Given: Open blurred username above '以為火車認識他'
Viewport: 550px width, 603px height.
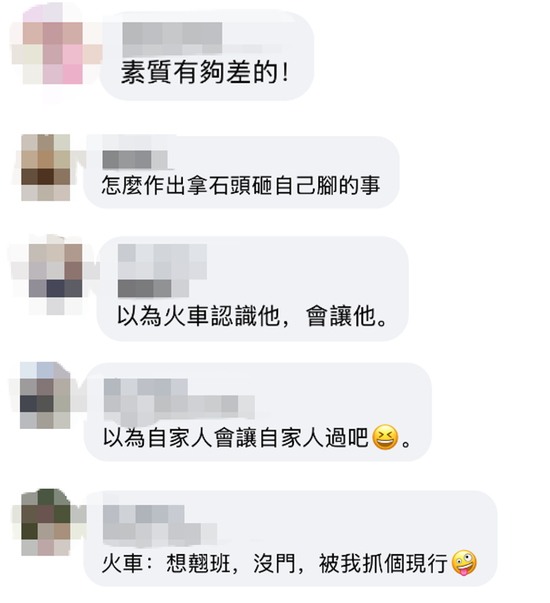Looking at the screenshot, I should point(162,271).
